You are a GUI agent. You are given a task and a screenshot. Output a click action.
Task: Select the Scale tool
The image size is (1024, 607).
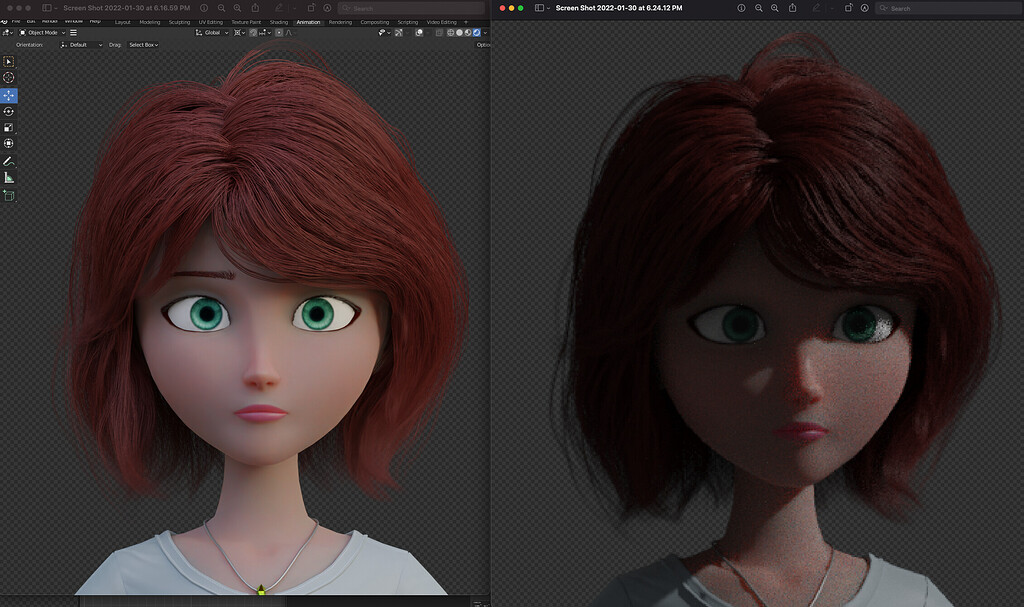tap(9, 128)
